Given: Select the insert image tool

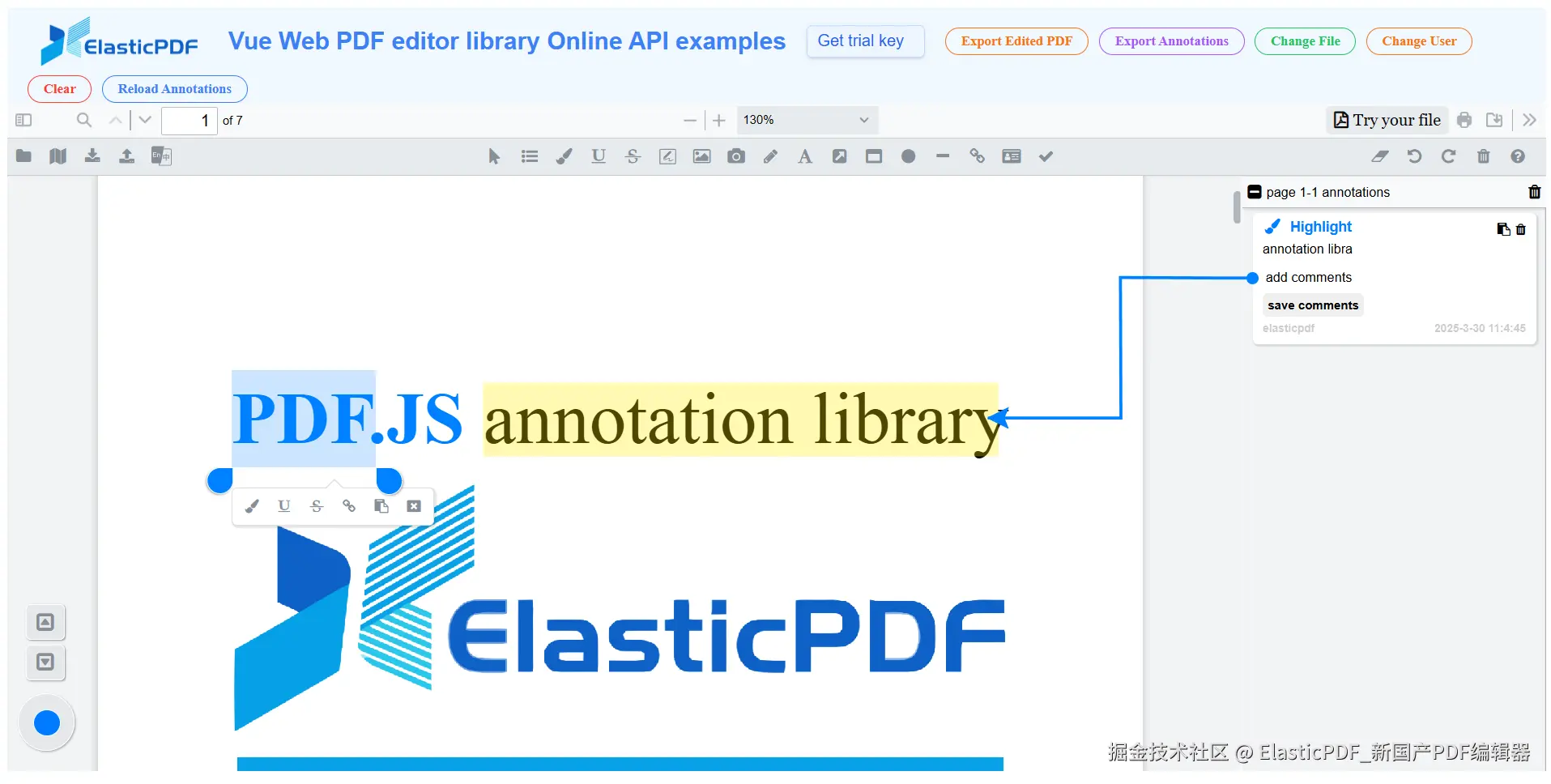Looking at the screenshot, I should pyautogui.click(x=702, y=156).
